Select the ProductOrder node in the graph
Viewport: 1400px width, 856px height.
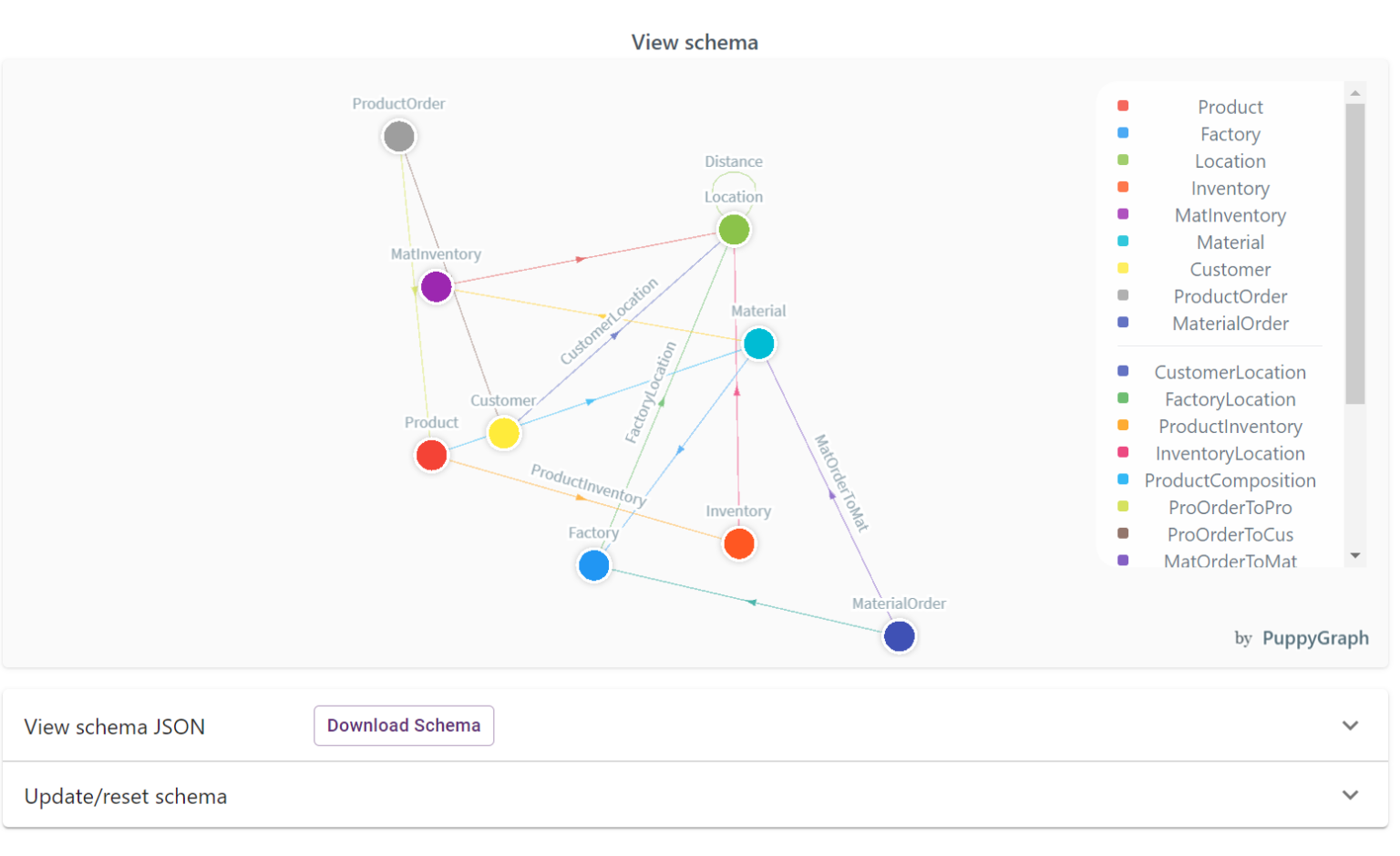pos(398,136)
